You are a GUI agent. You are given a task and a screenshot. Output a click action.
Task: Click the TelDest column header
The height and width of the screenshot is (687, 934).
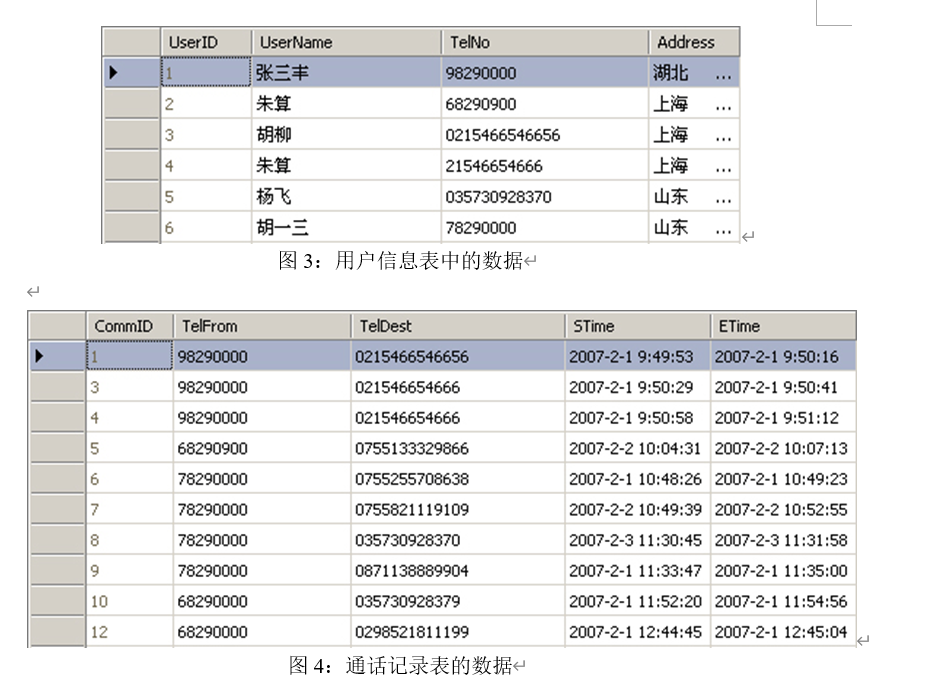pyautogui.click(x=458, y=326)
